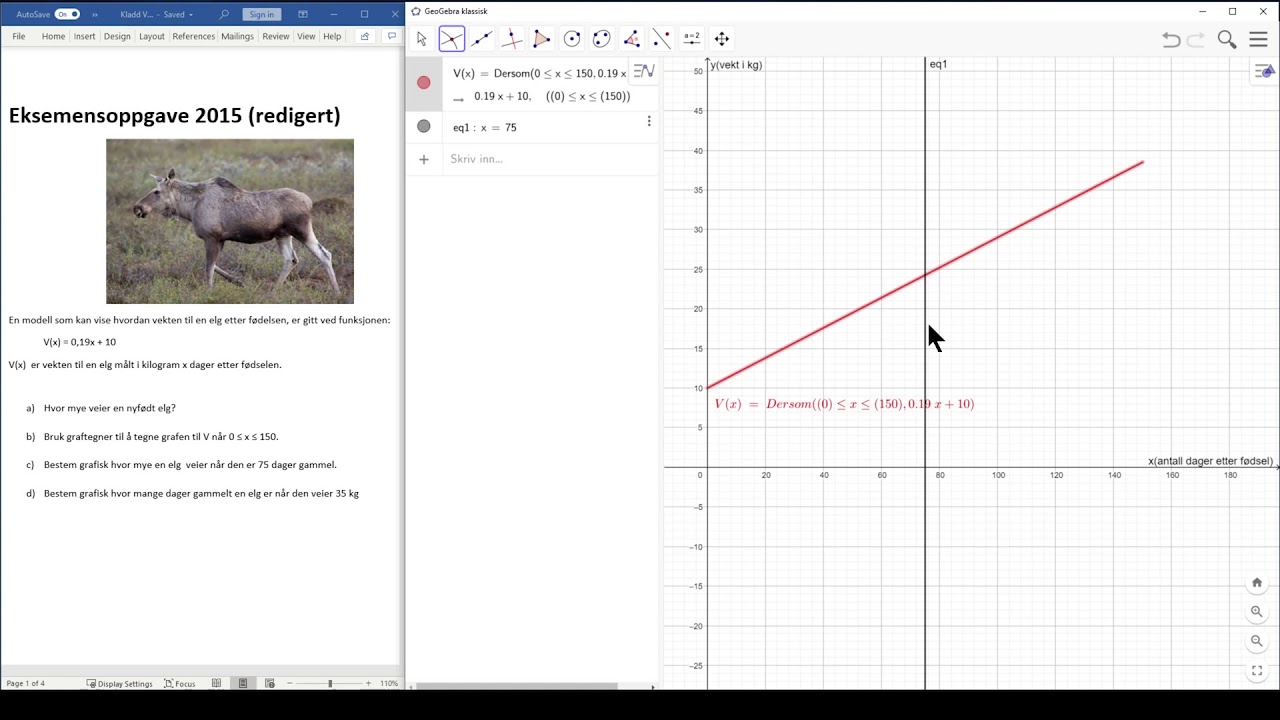Click the red V(x) label on graph
The image size is (1280, 720).
844,404
